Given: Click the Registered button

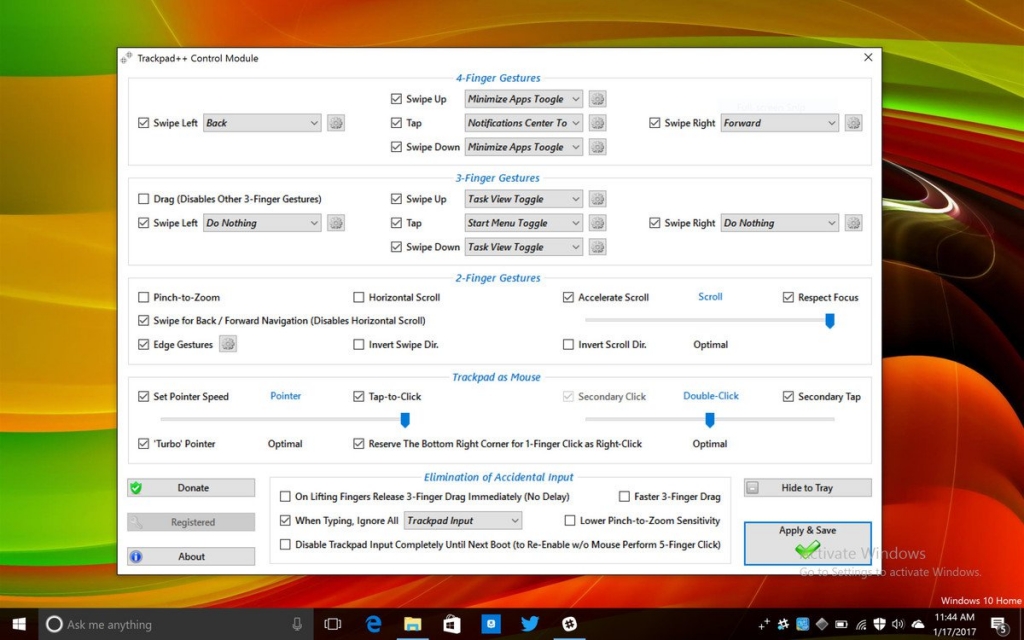Looking at the screenshot, I should 191,522.
